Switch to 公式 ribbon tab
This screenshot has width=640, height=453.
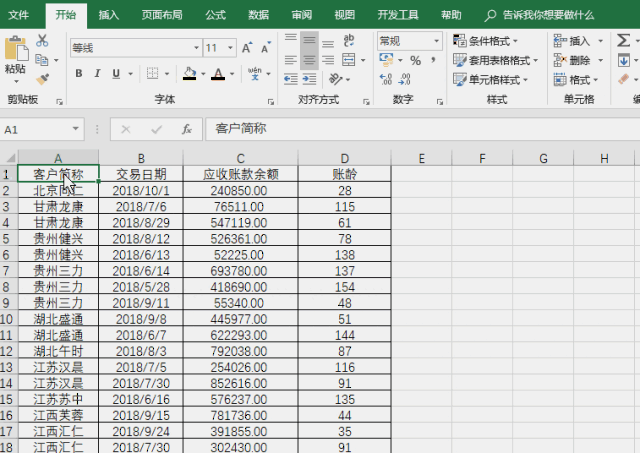pyautogui.click(x=216, y=15)
